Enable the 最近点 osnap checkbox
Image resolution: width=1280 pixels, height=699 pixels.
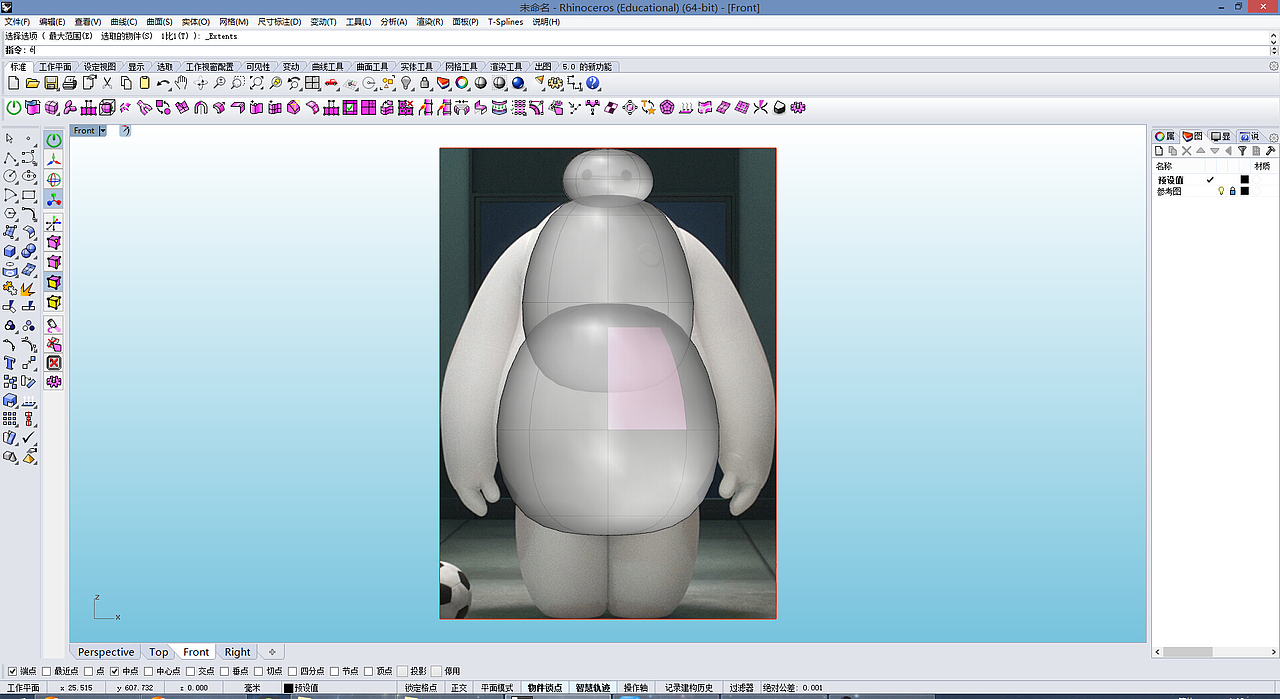click(x=46, y=671)
